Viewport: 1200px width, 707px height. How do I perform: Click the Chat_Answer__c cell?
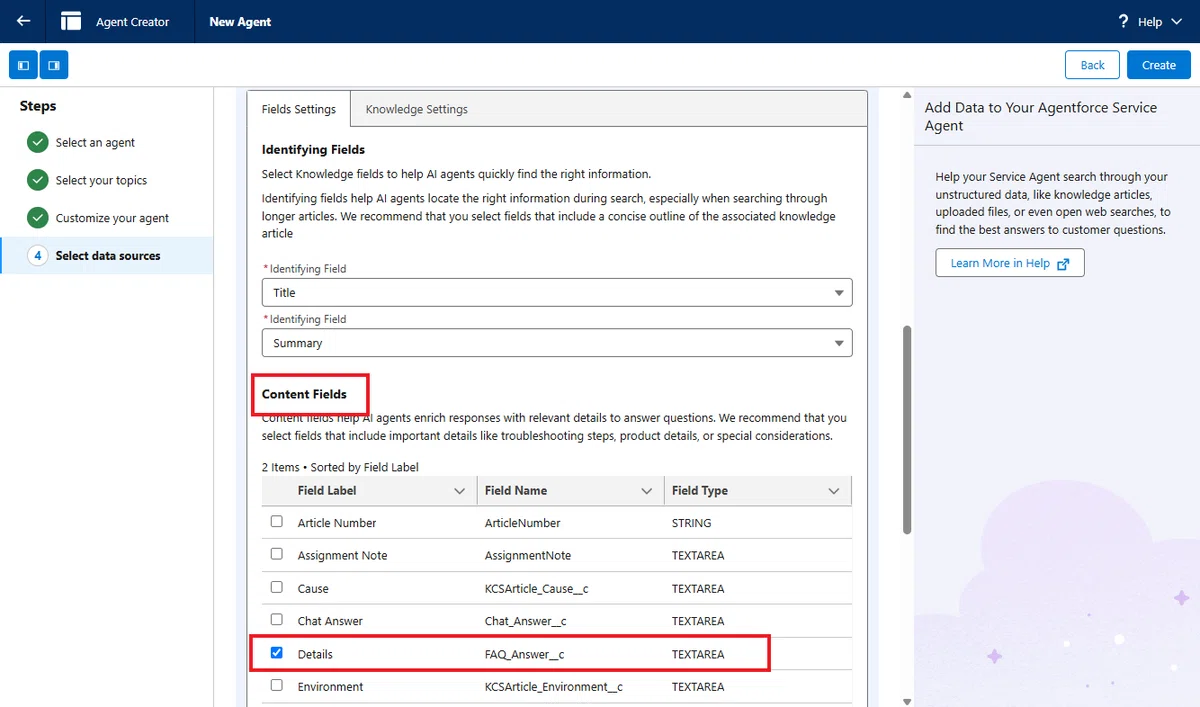pos(526,621)
